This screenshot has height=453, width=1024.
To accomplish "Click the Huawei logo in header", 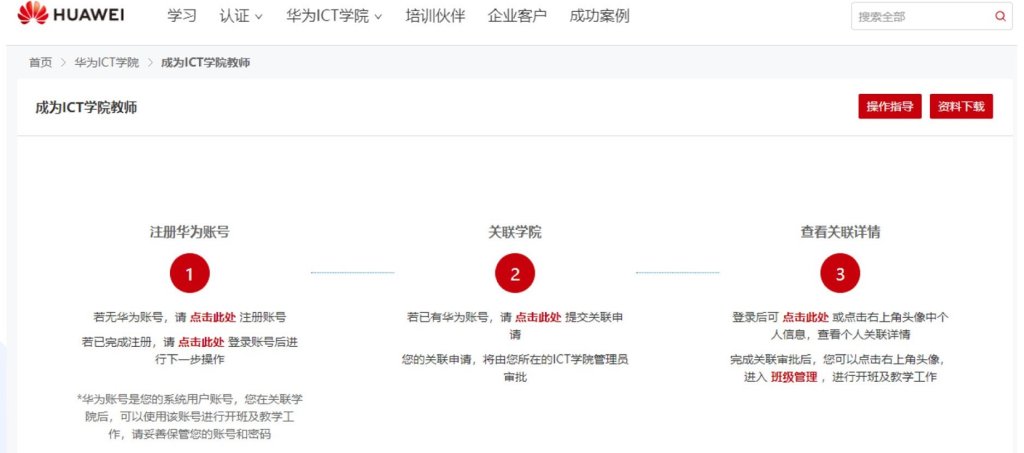I will click(70, 16).
